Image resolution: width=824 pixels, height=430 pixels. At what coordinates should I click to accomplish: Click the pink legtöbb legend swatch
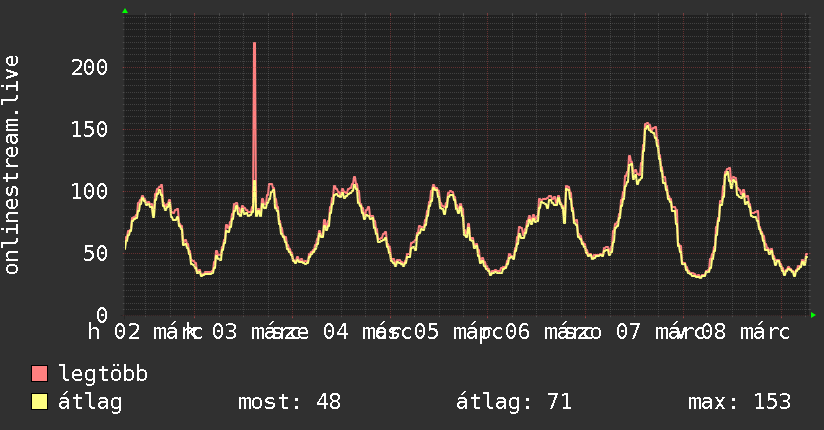point(39,373)
